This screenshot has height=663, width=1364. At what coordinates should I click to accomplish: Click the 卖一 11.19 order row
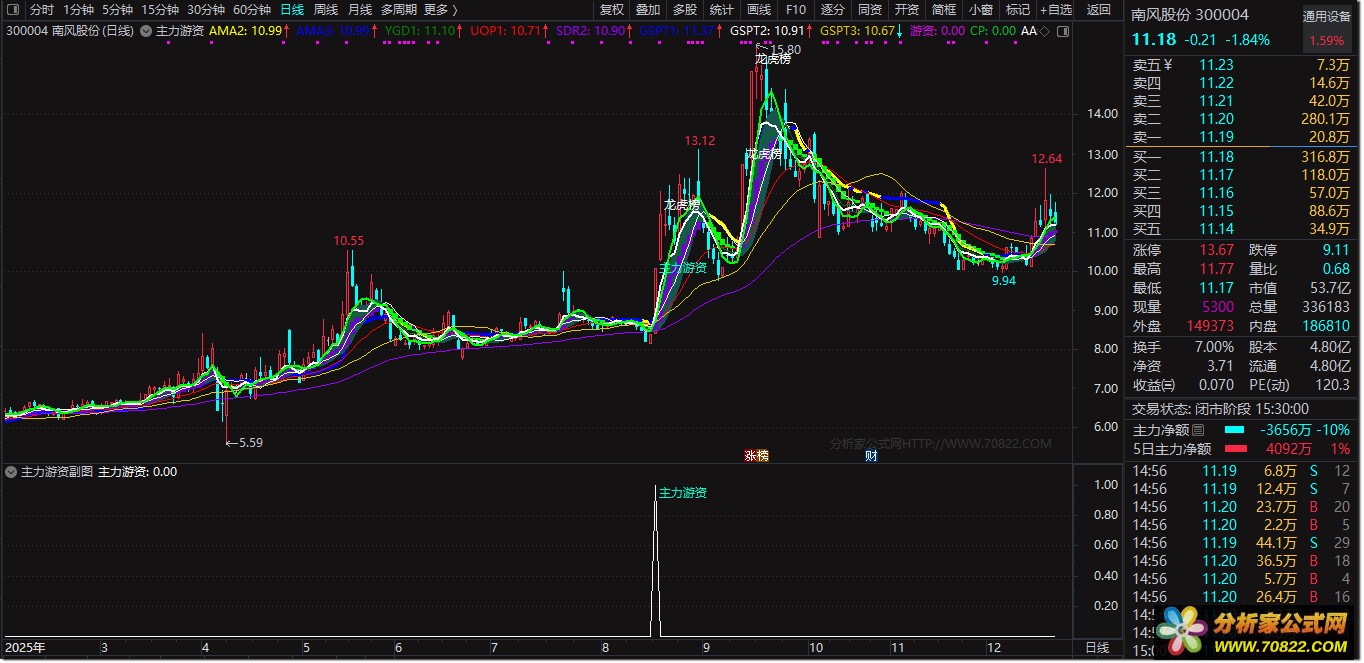pos(1241,137)
